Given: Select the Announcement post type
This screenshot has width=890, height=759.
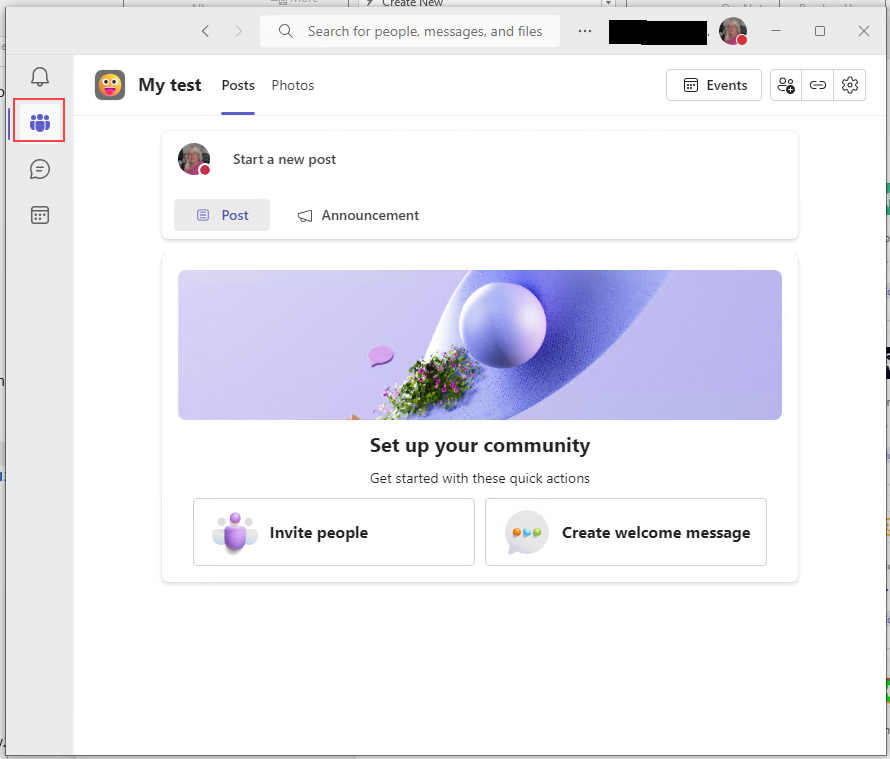Looking at the screenshot, I should click(x=358, y=215).
